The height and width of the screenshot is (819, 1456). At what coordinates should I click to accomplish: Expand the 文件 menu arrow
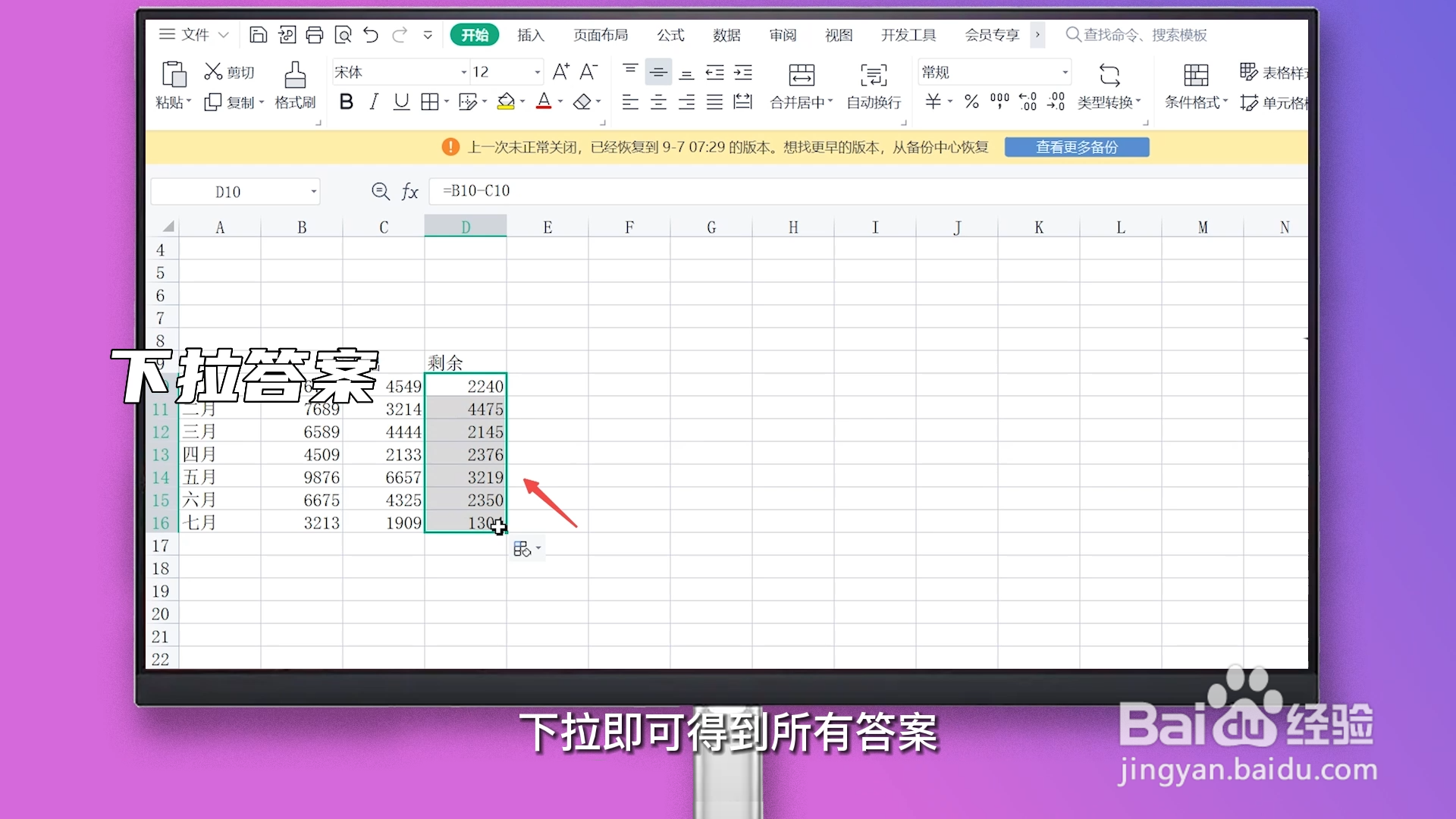tap(224, 35)
